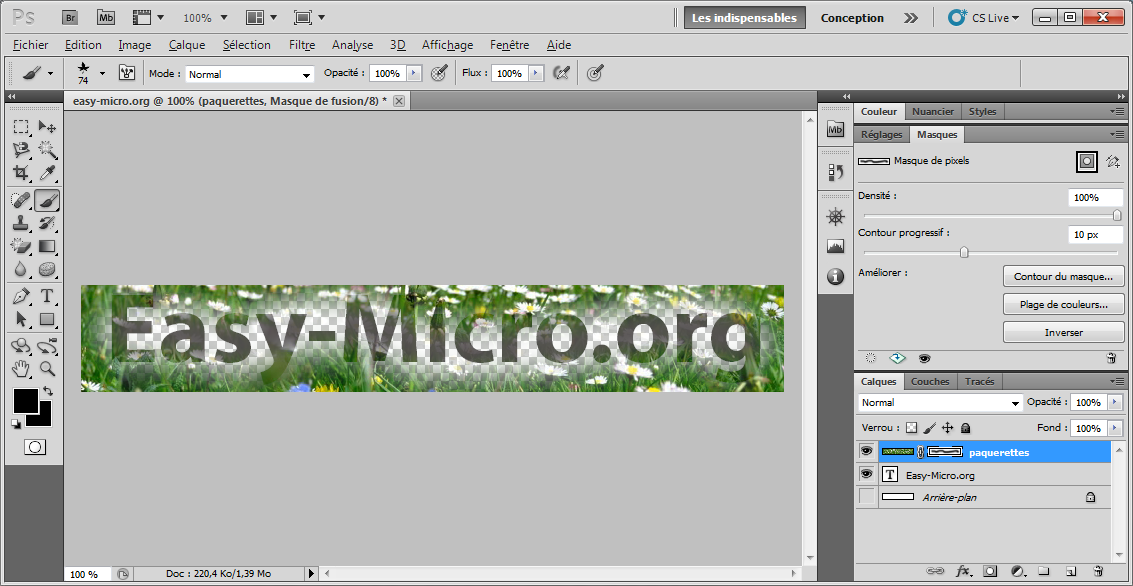Select the Healing Brush tool

pos(22,199)
